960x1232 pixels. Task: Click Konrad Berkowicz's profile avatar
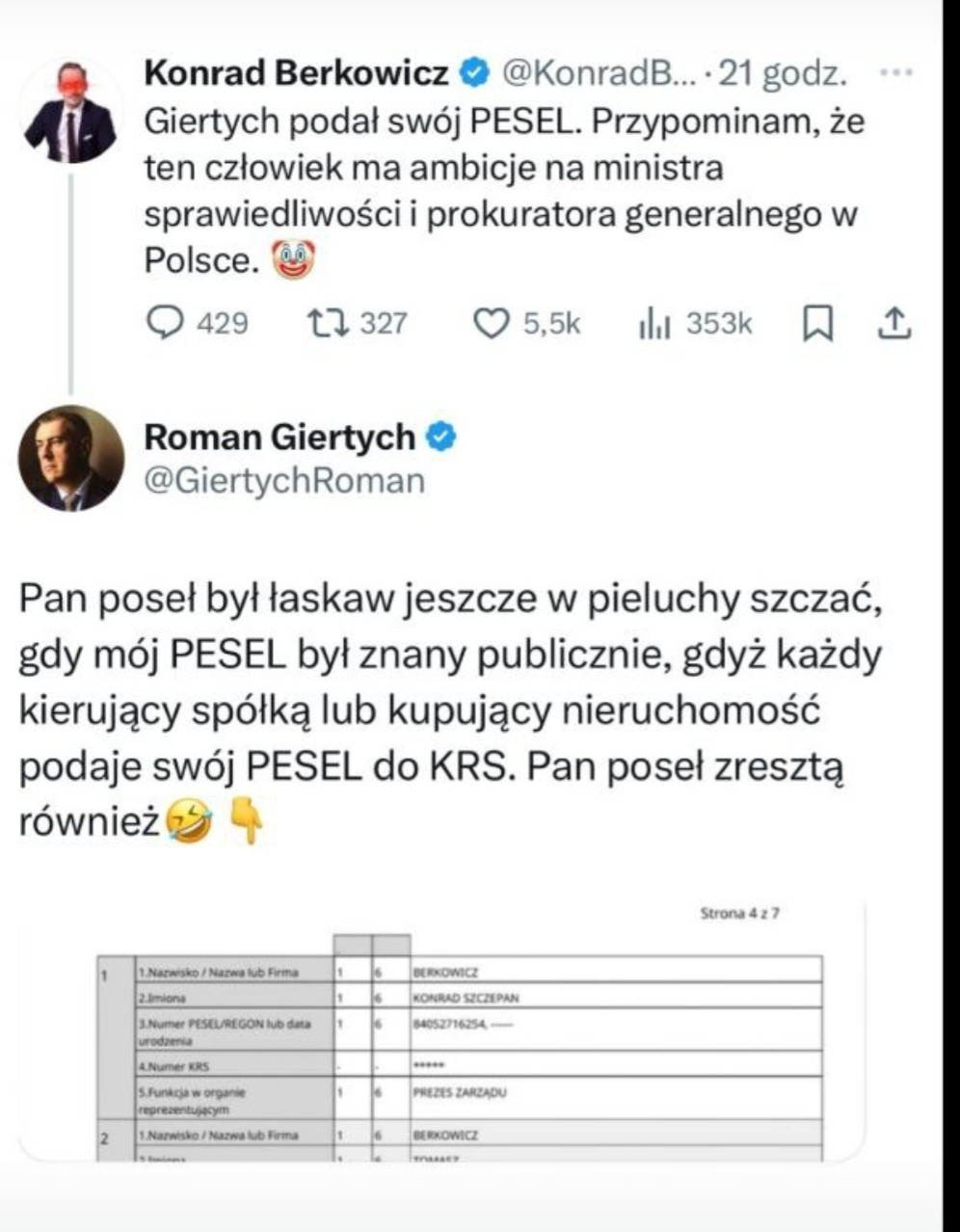click(x=70, y=113)
